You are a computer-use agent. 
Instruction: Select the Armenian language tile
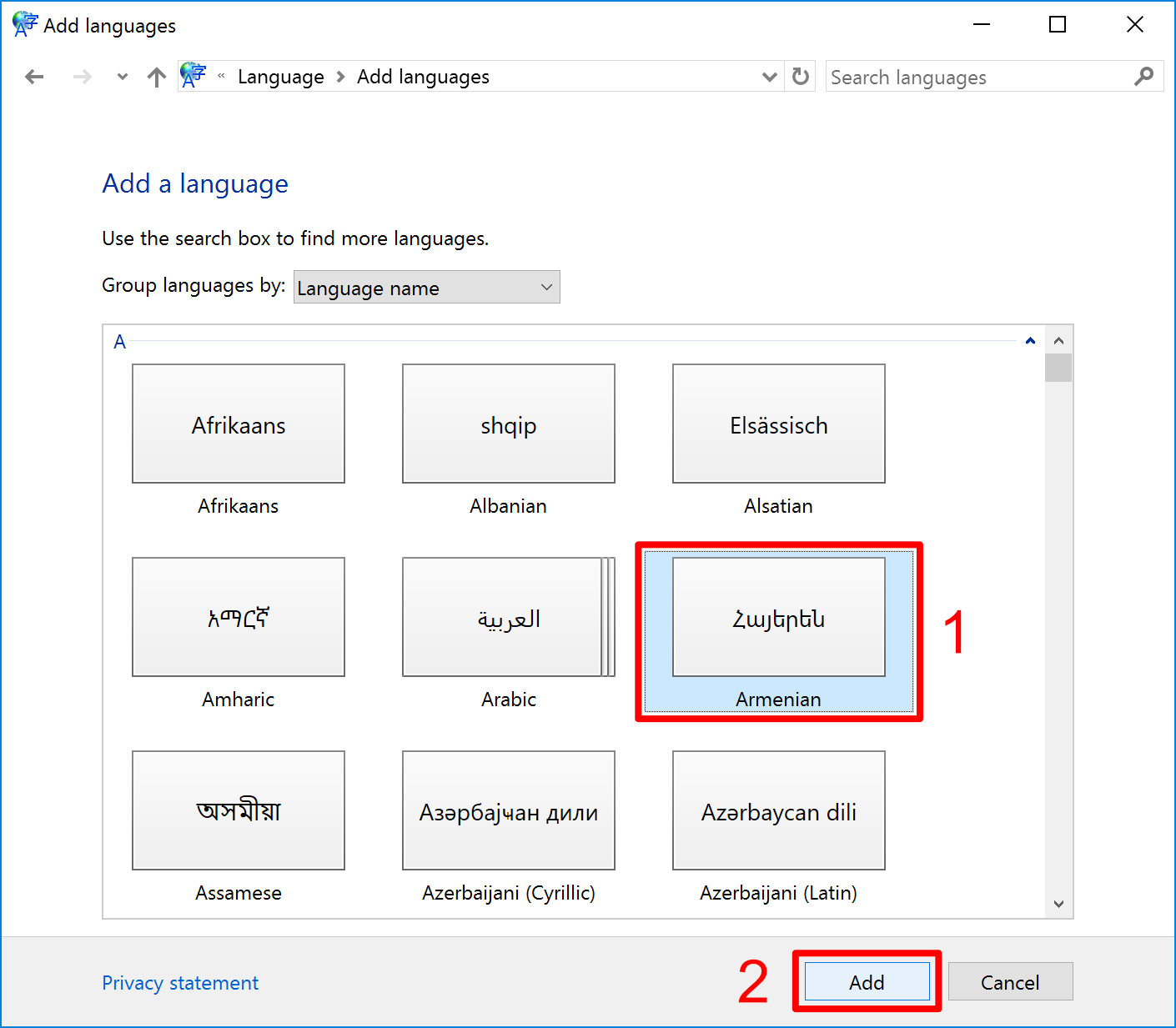pyautogui.click(x=778, y=618)
